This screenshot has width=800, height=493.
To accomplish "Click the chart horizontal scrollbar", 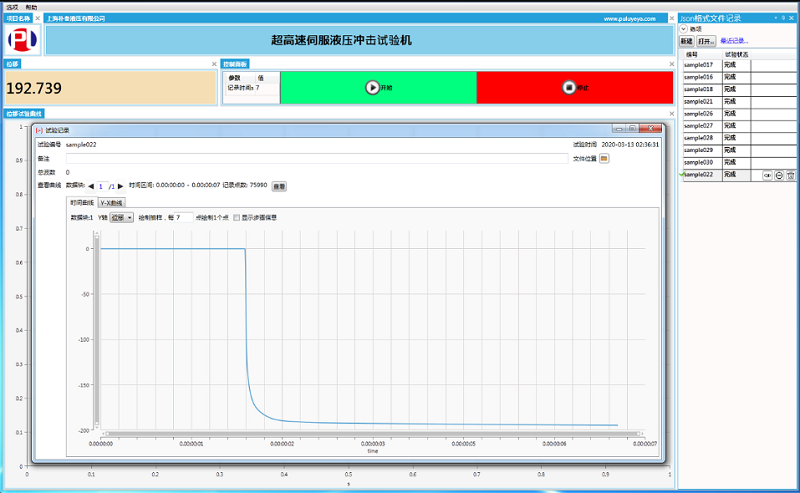I will (372, 434).
